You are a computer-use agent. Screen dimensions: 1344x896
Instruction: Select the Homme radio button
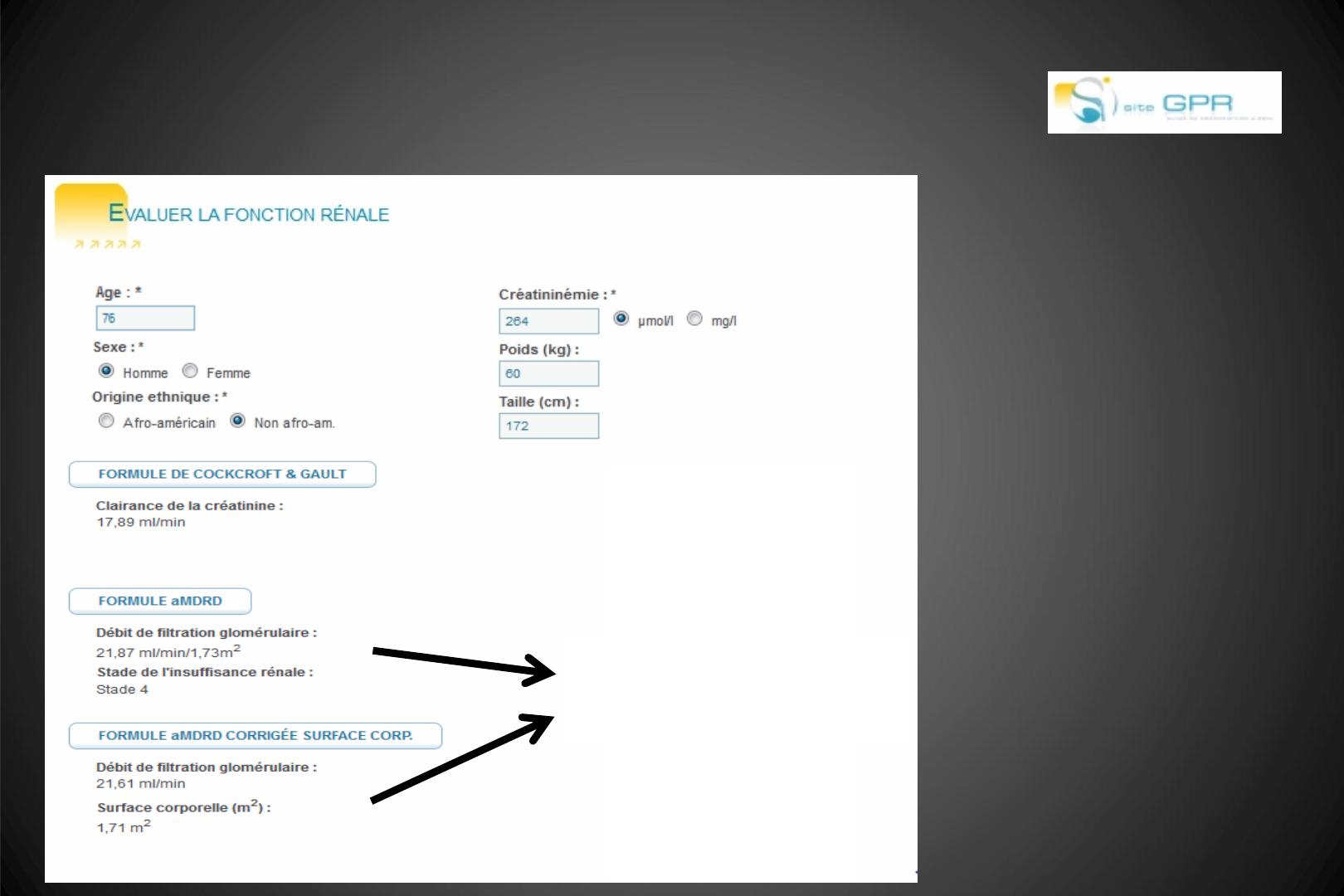pos(106,371)
